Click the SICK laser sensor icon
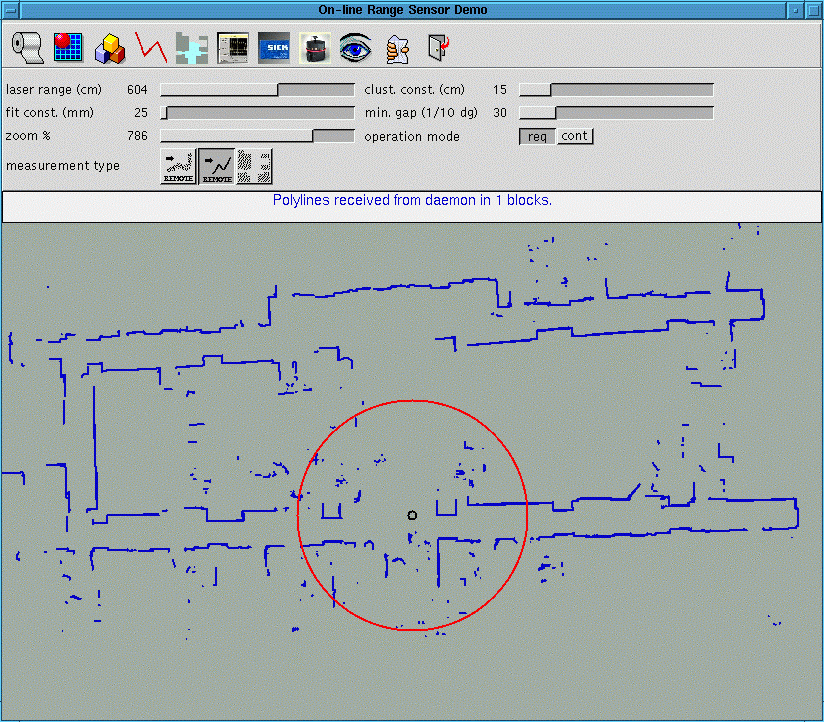 [x=273, y=47]
